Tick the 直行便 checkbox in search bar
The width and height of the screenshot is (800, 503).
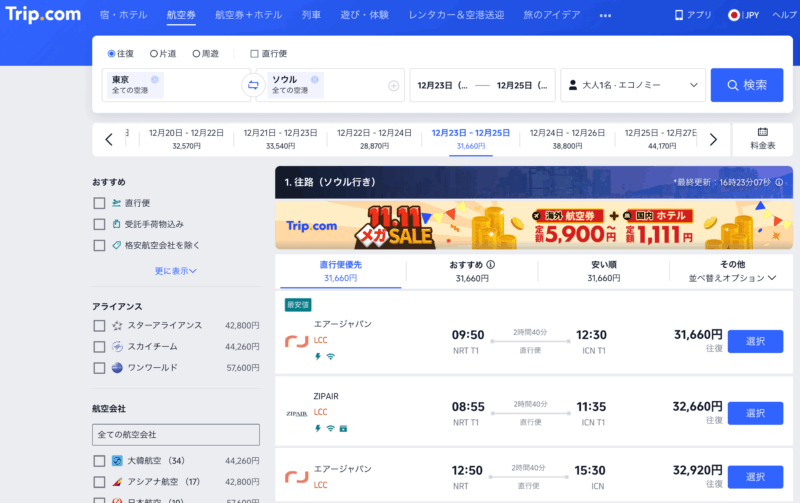pyautogui.click(x=254, y=54)
